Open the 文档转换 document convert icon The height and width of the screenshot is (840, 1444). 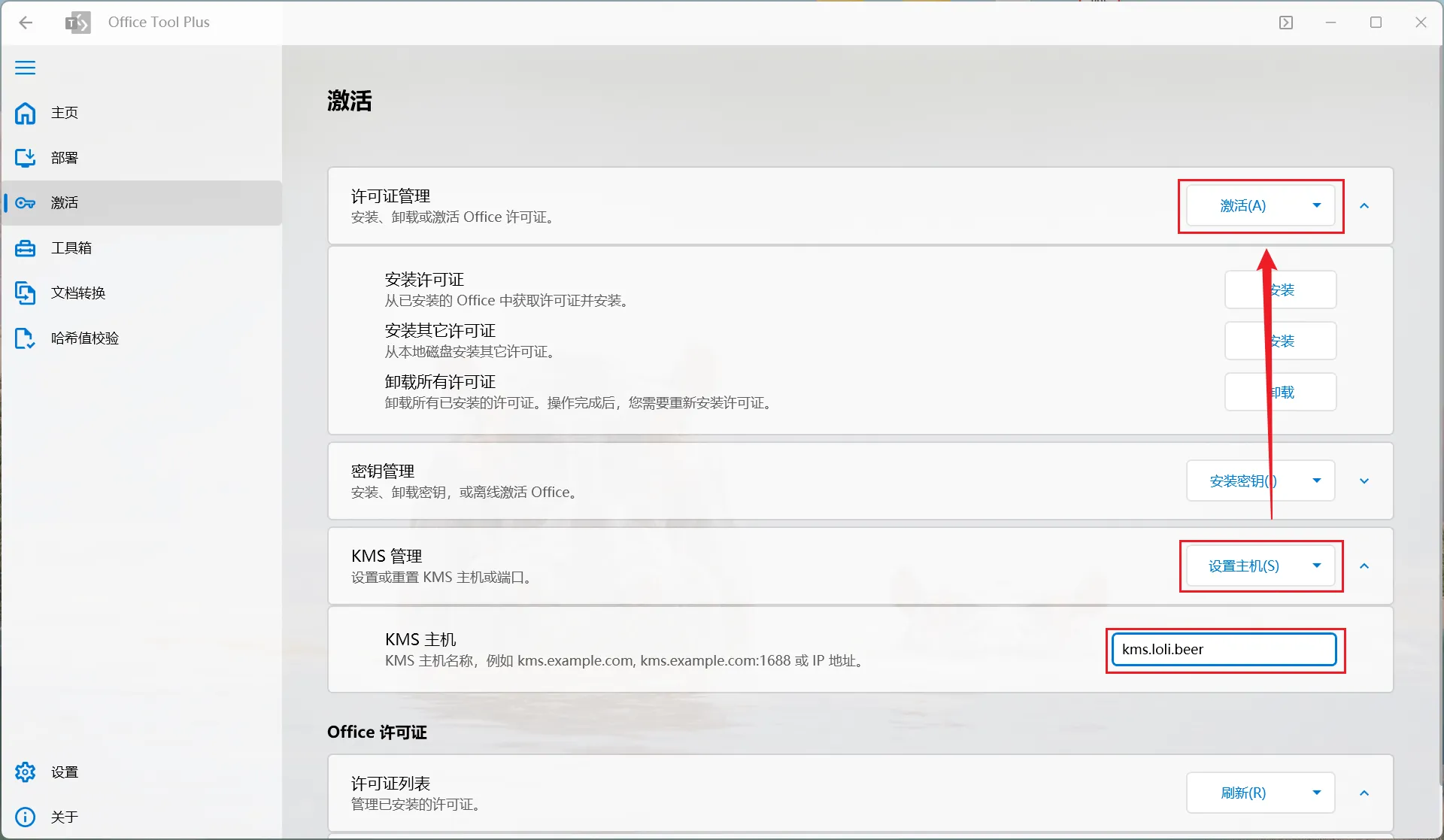point(25,293)
